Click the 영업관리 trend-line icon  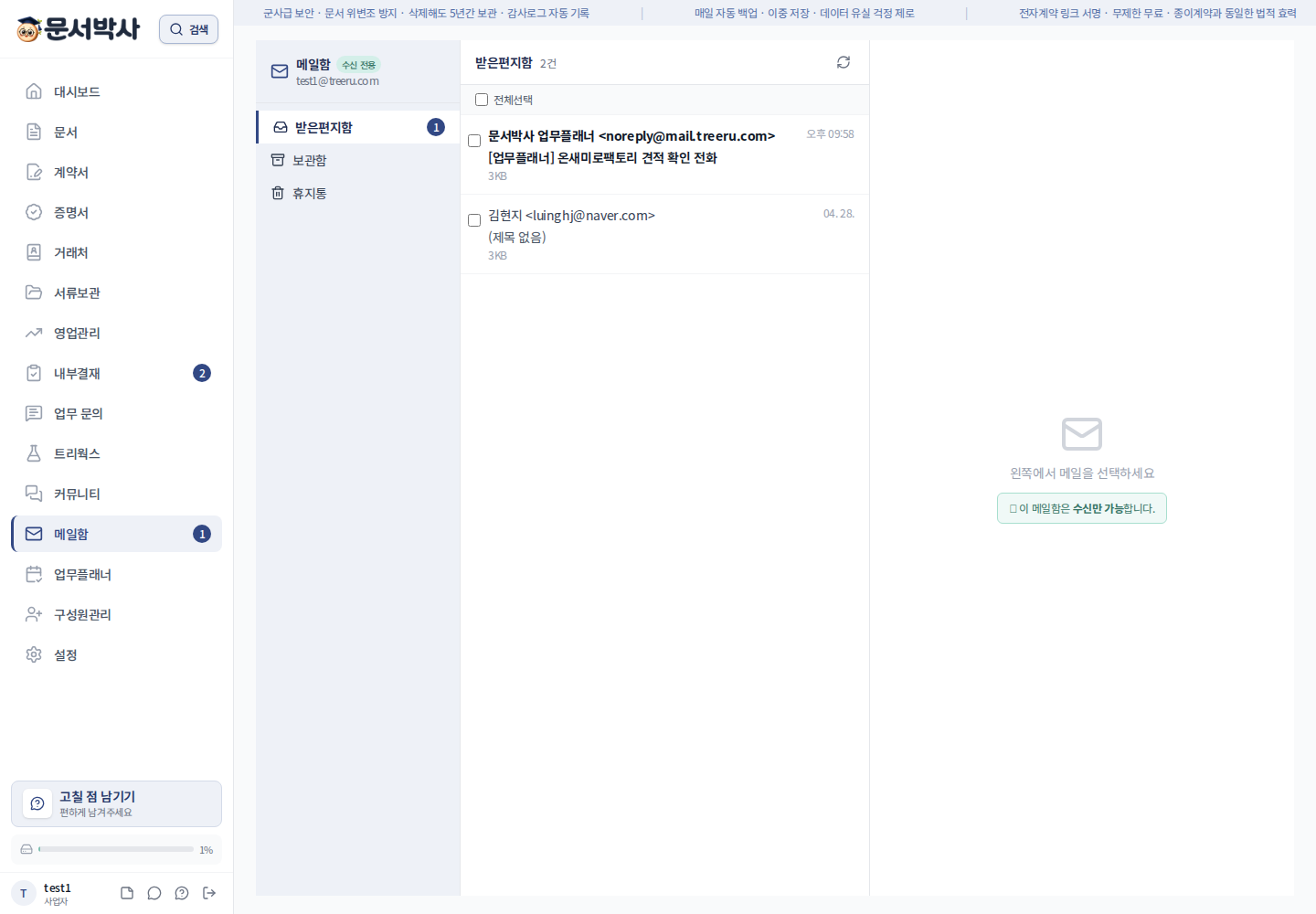[34, 333]
